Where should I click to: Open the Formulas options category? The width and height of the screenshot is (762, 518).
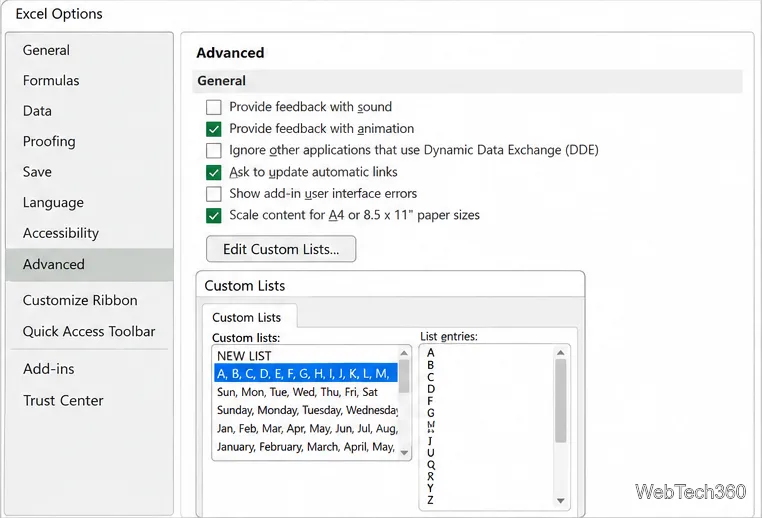(x=51, y=81)
